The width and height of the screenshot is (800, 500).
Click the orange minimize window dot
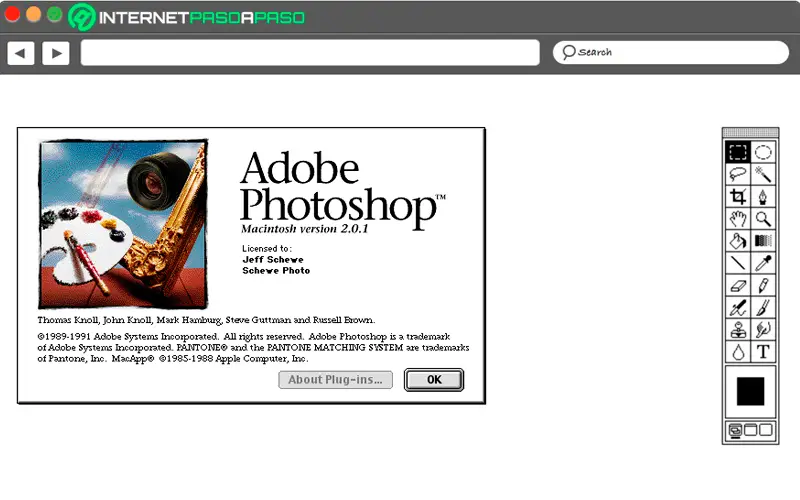click(x=34, y=14)
